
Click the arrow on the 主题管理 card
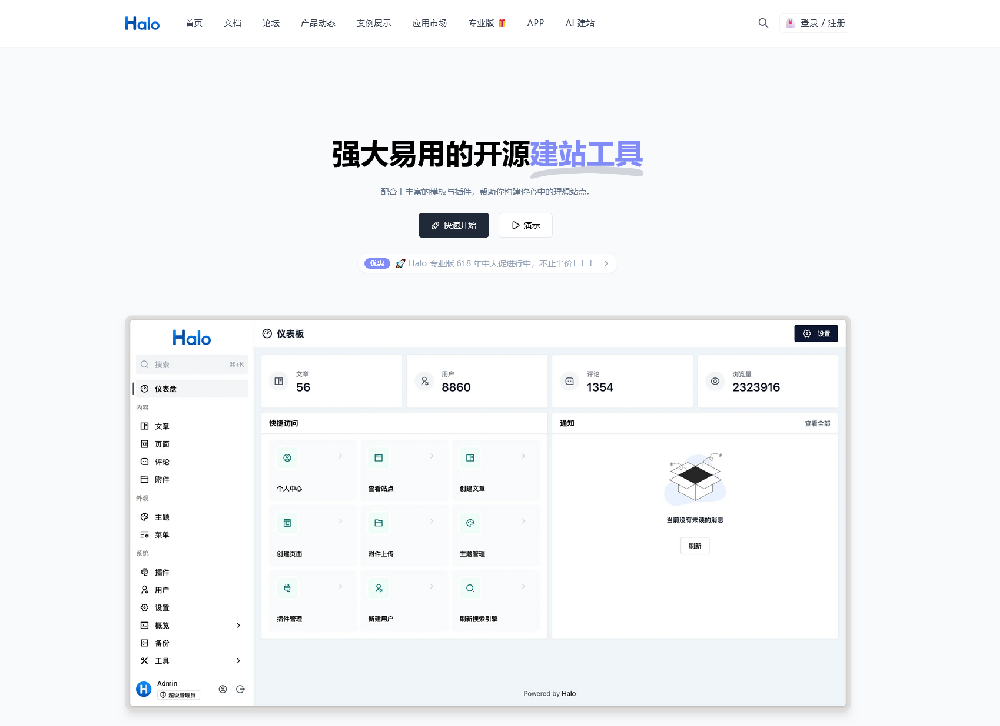pyautogui.click(x=524, y=521)
